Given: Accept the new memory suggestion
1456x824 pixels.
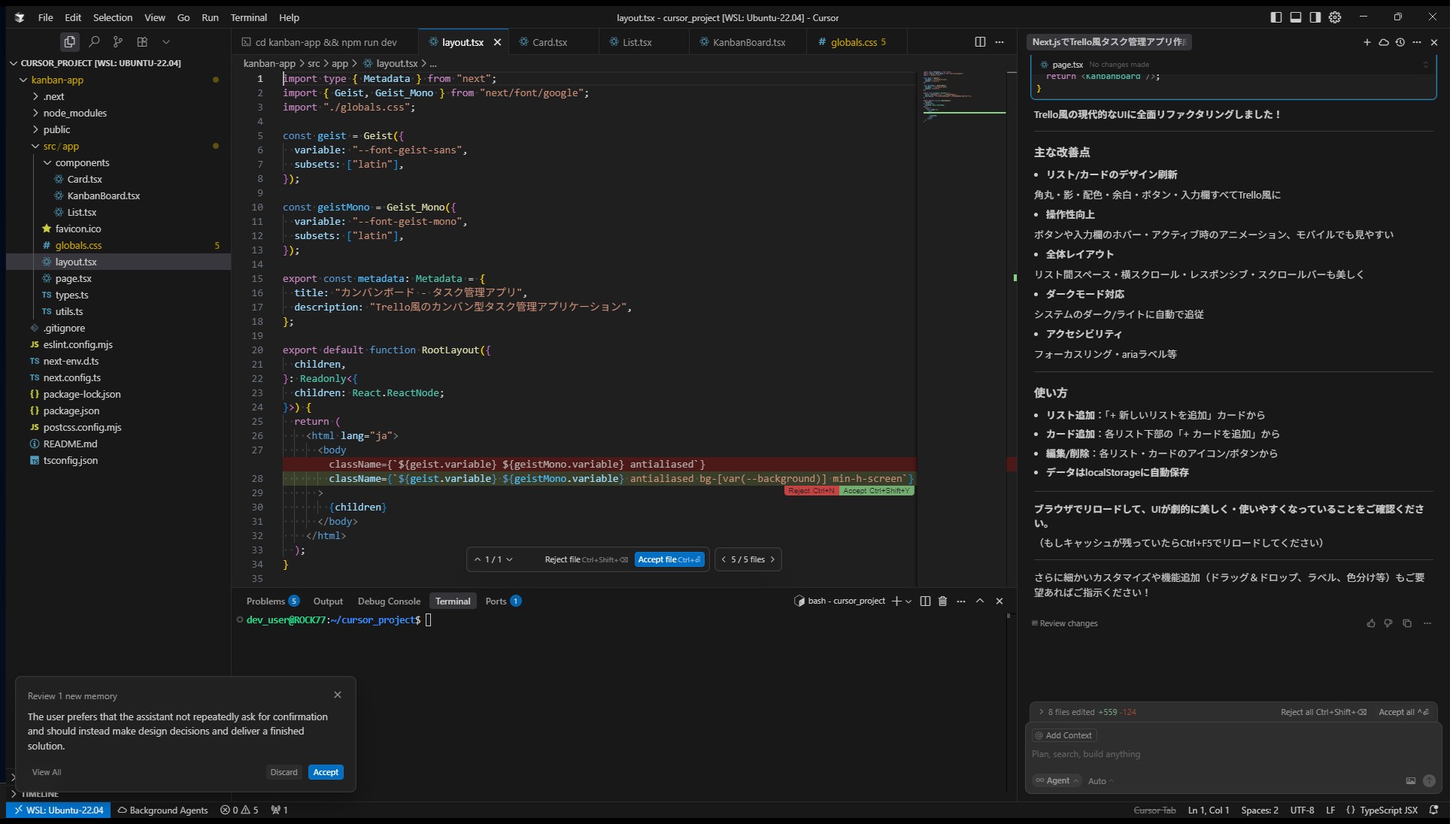Looking at the screenshot, I should 326,772.
